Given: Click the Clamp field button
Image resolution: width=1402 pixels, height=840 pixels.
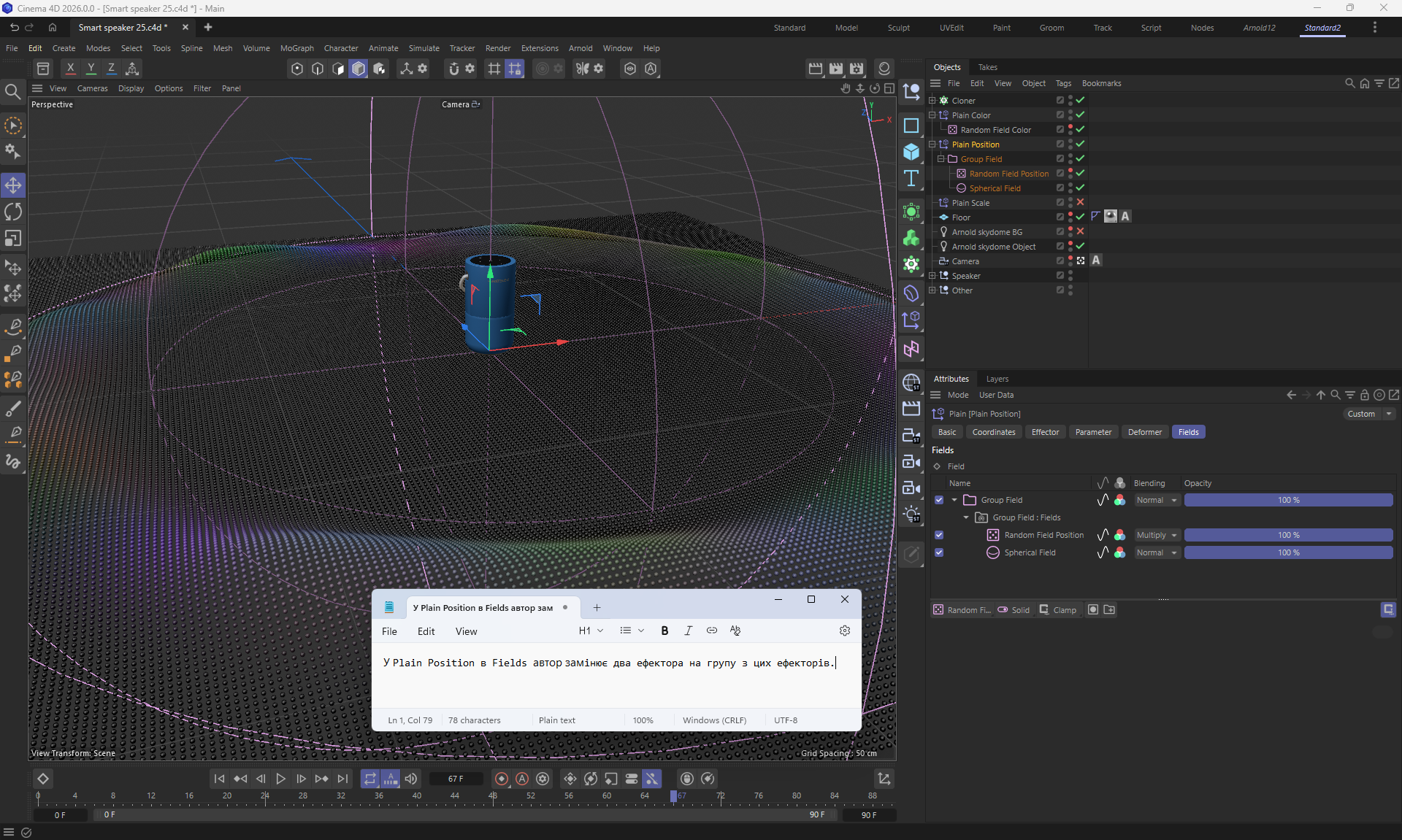Looking at the screenshot, I should (1058, 610).
